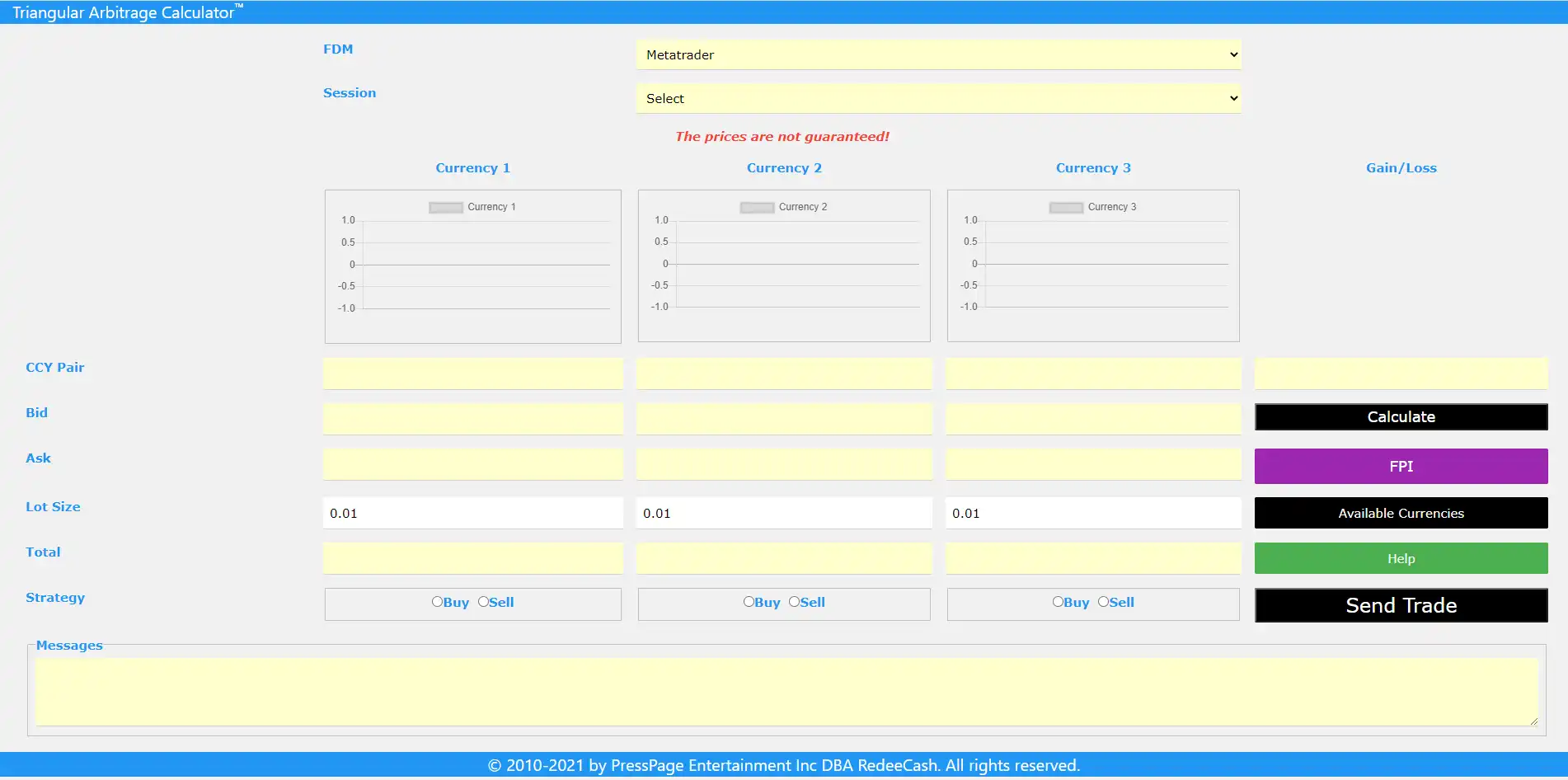Select Sell for Currency 2 strategy
The width and height of the screenshot is (1568, 780).
coord(794,602)
